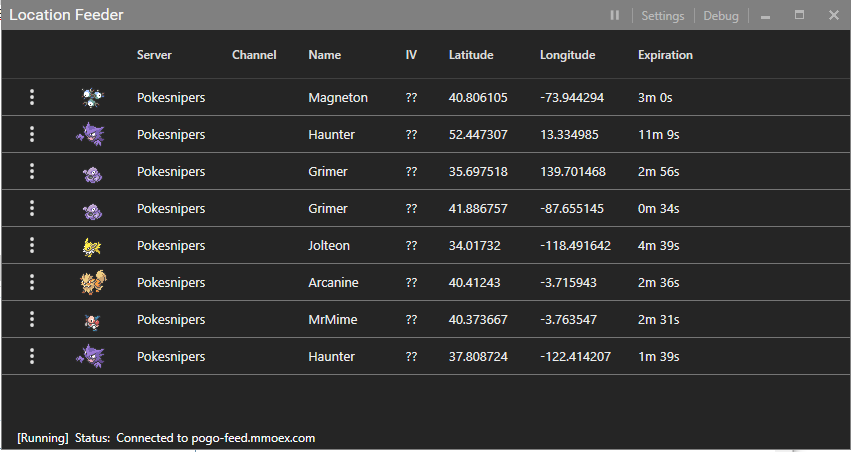This screenshot has width=853, height=452.
Task: Click Pokesnipers server cell in Magneton row
Action: tap(171, 98)
